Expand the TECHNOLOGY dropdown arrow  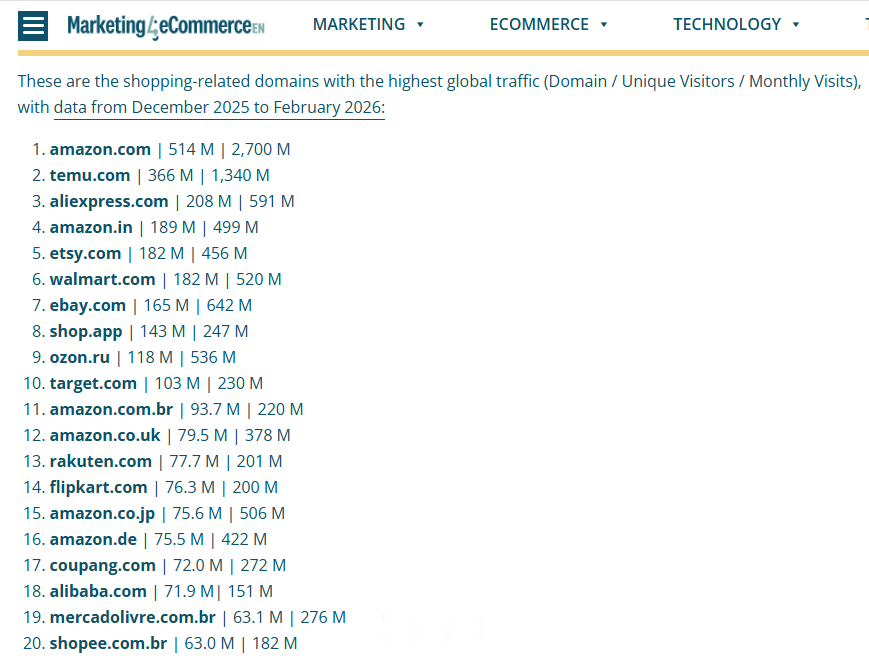796,24
